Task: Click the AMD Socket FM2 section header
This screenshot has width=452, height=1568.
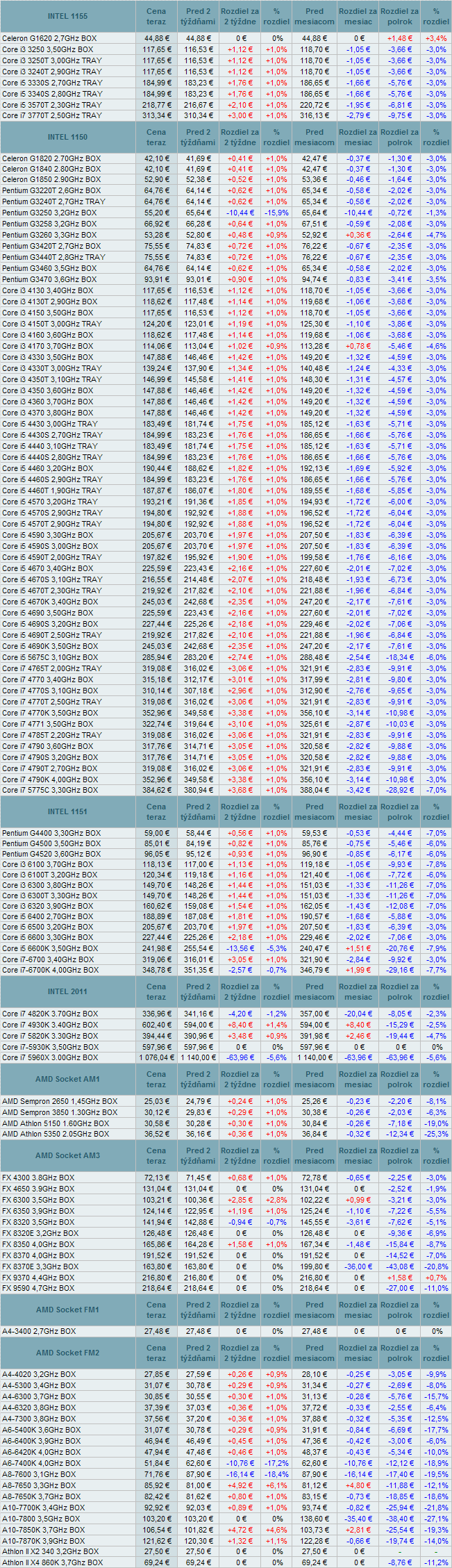Action: (68, 1353)
